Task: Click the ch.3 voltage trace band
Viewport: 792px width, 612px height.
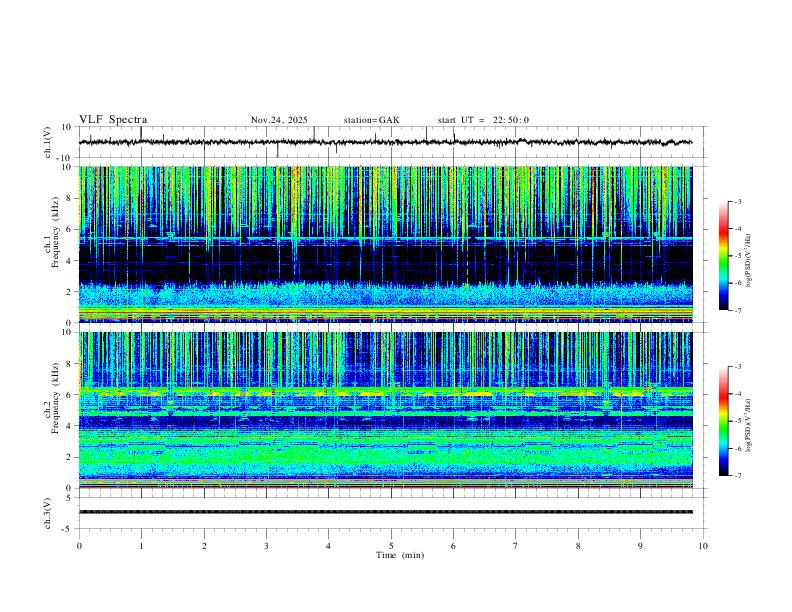Action: (x=385, y=512)
